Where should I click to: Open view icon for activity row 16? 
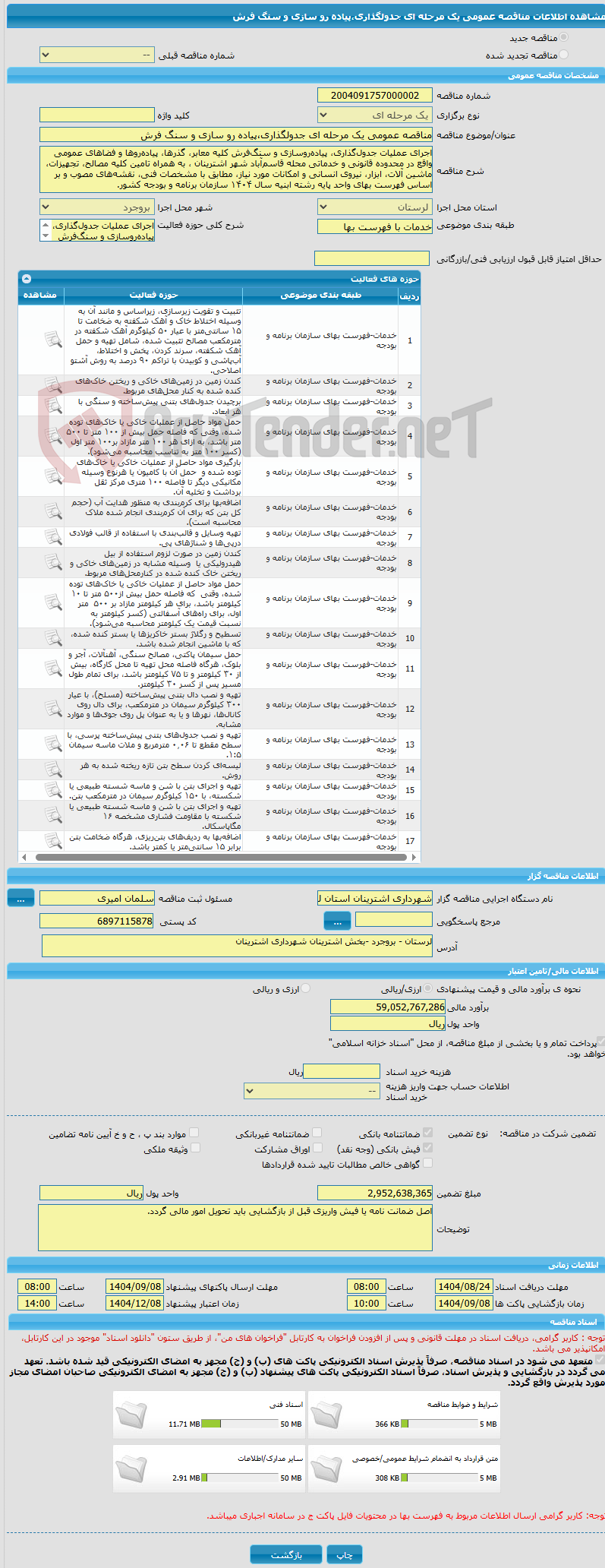[52, 815]
